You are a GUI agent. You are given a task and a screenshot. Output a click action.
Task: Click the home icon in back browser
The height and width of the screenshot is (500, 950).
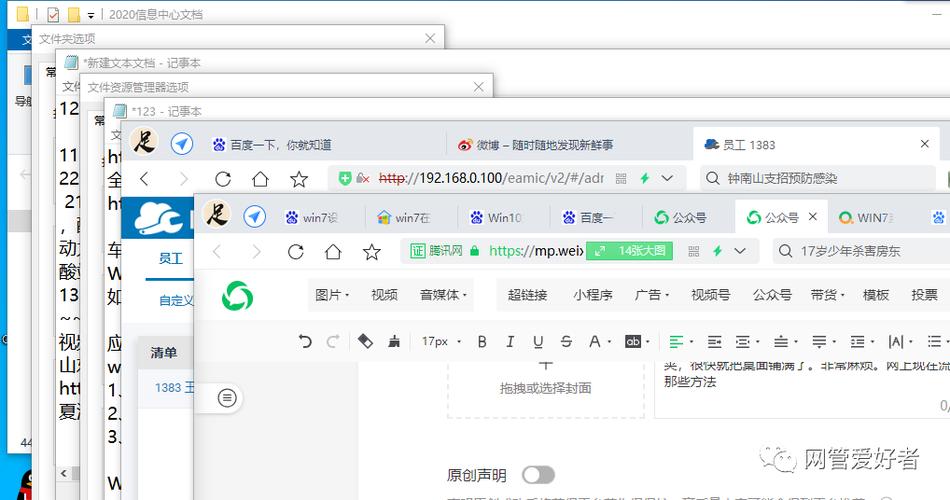click(x=261, y=179)
